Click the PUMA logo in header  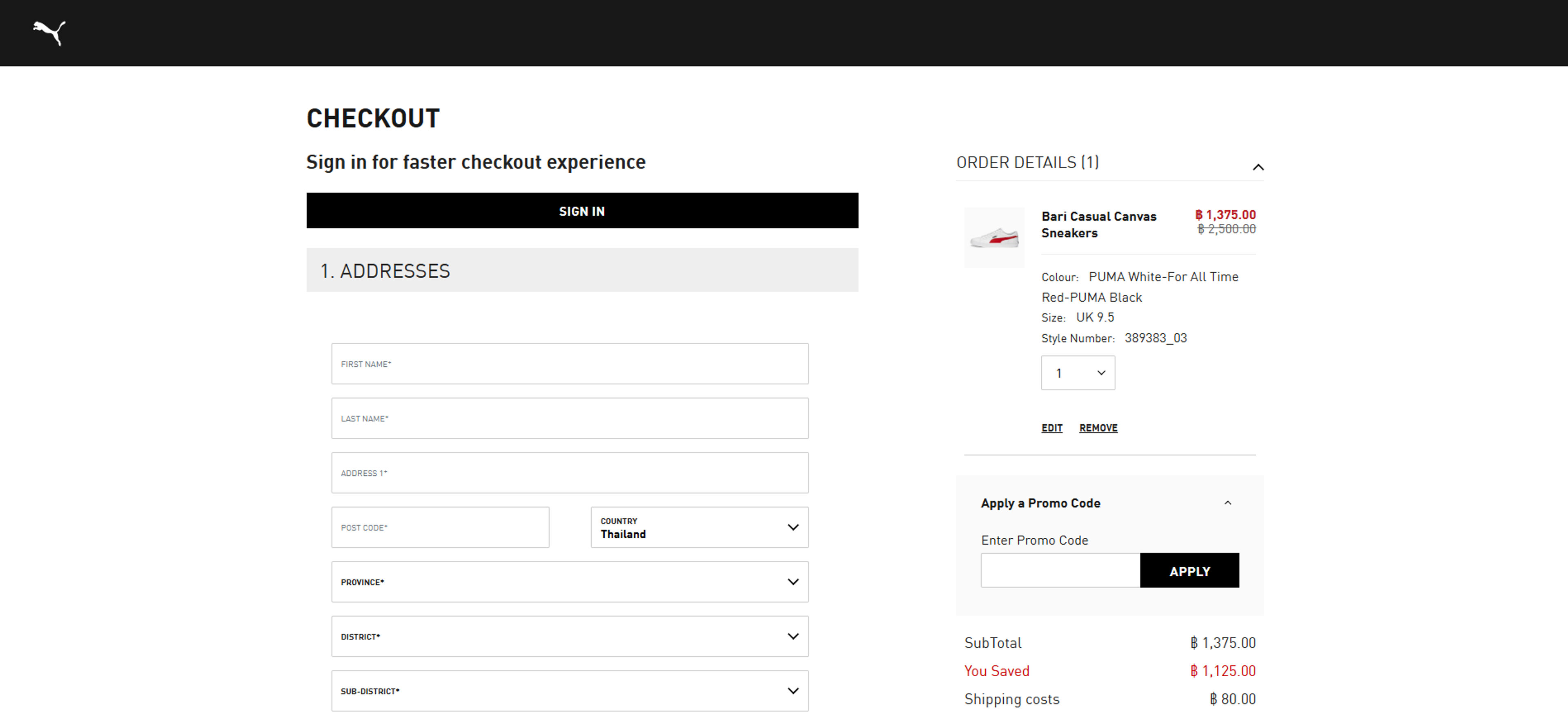[49, 33]
